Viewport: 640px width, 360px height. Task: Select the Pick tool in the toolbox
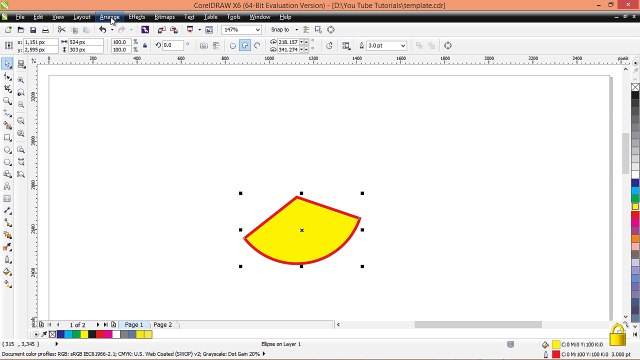coord(7,64)
